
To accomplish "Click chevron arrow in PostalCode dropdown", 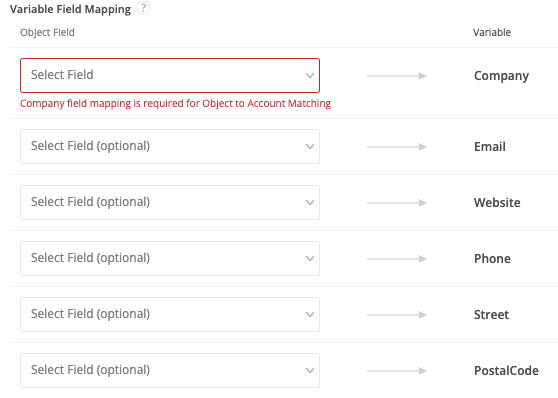I will coord(310,370).
